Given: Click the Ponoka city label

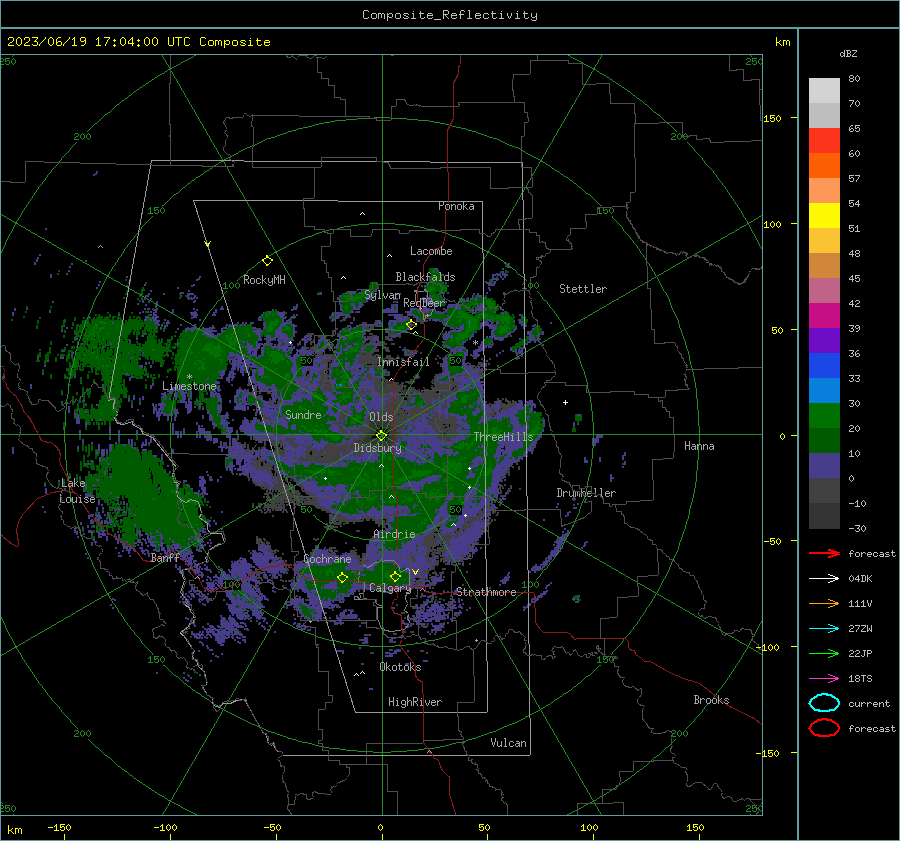Looking at the screenshot, I should [x=456, y=206].
